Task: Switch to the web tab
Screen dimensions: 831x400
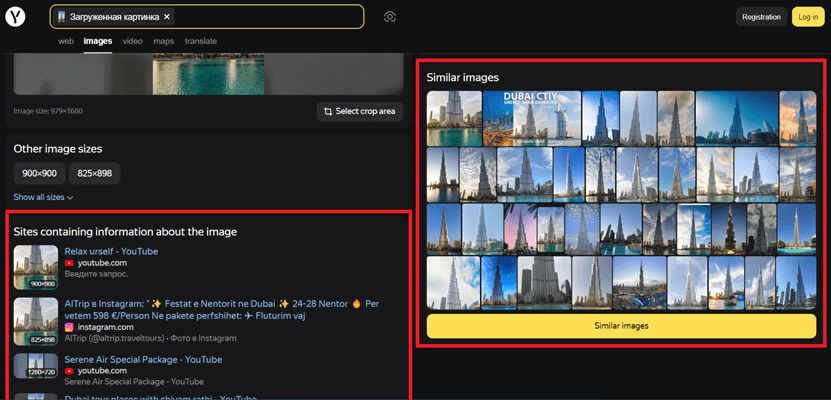Action: point(66,41)
